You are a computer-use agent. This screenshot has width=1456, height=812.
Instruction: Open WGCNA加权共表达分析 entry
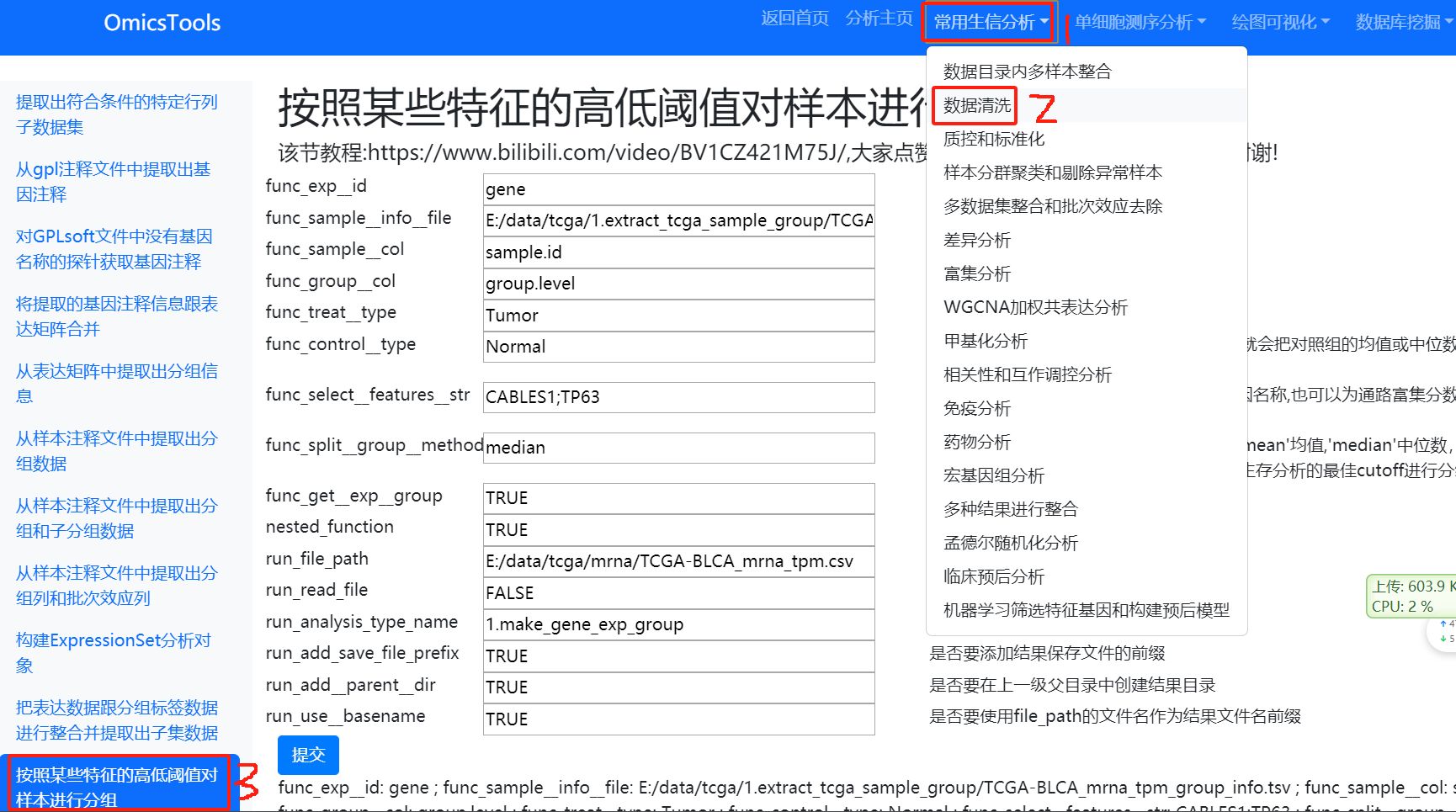point(1087,307)
